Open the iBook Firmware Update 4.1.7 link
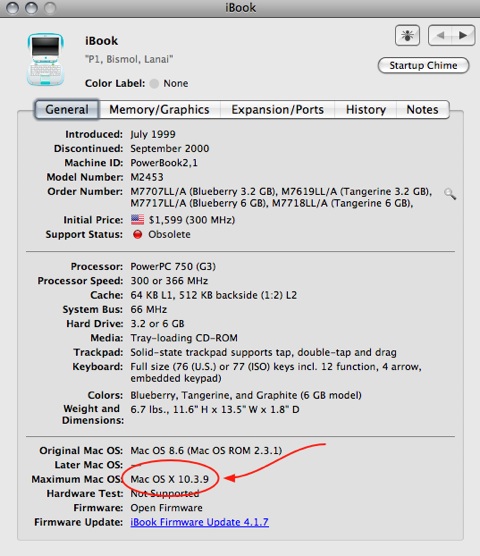This screenshot has height=556, width=480. click(199, 522)
